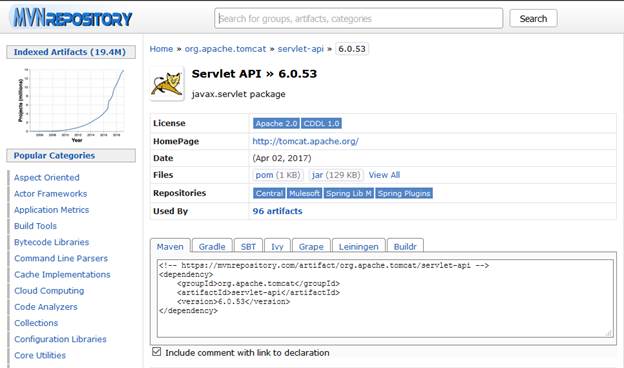Screen dimensions: 624x368
Task: Open the Core Utilities category
Action: coord(40,355)
